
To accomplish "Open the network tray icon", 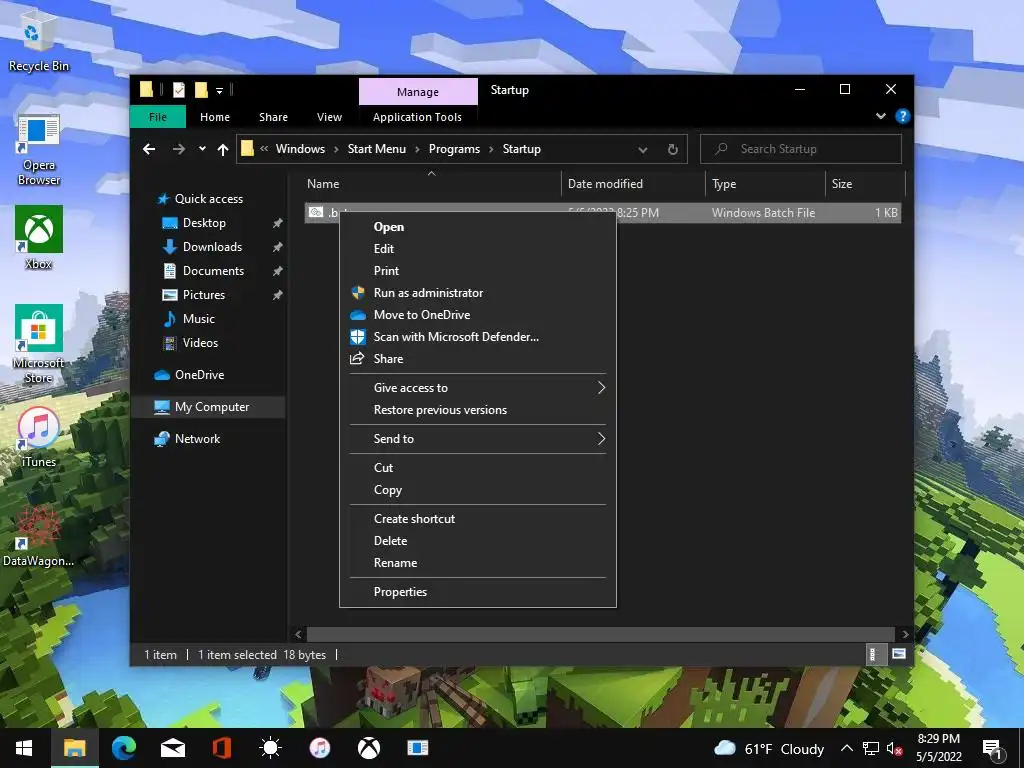I will [x=871, y=748].
